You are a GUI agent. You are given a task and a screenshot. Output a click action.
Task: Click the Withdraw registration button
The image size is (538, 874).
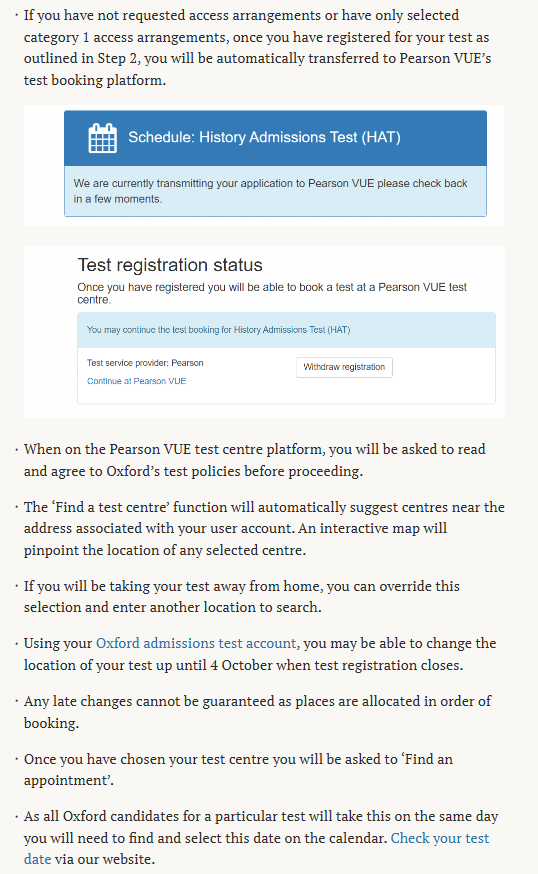coord(344,367)
